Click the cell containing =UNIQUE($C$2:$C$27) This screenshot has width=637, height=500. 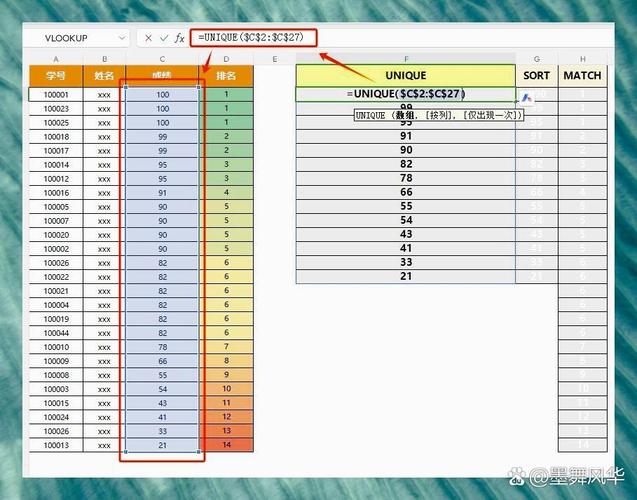click(406, 94)
